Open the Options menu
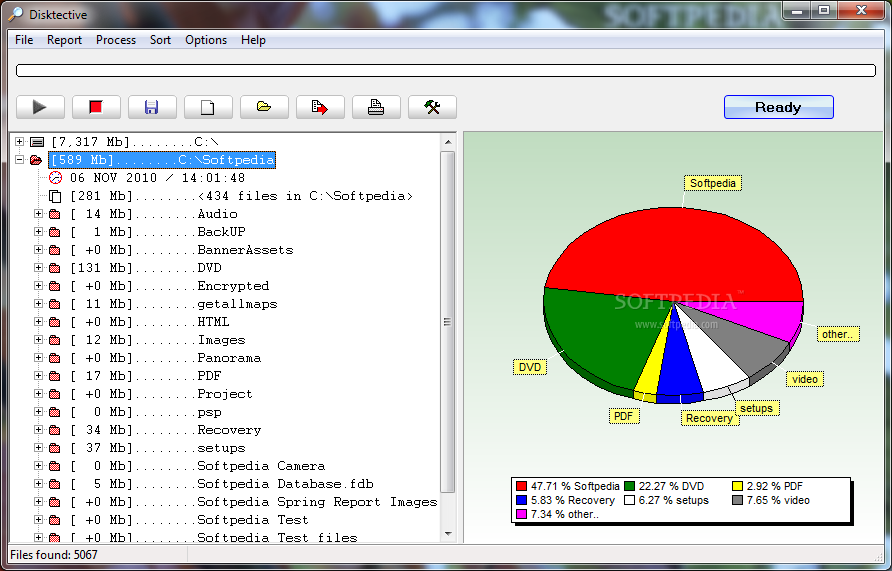This screenshot has width=892, height=571. 206,40
